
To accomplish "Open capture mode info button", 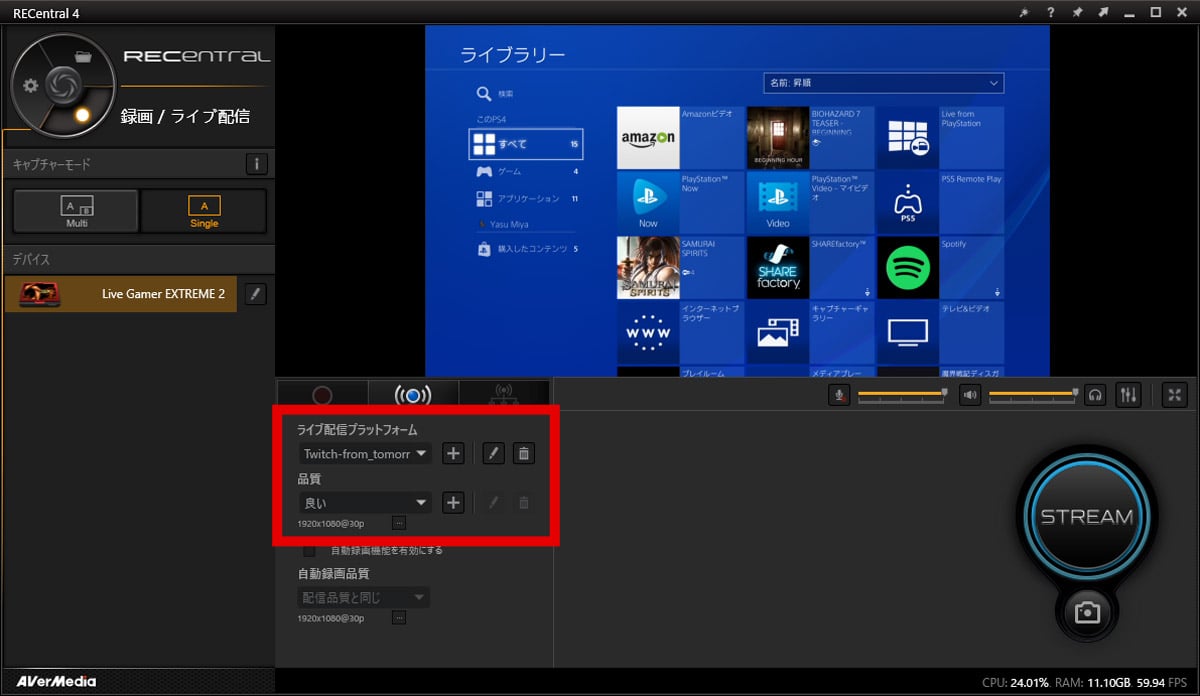I will pos(257,164).
